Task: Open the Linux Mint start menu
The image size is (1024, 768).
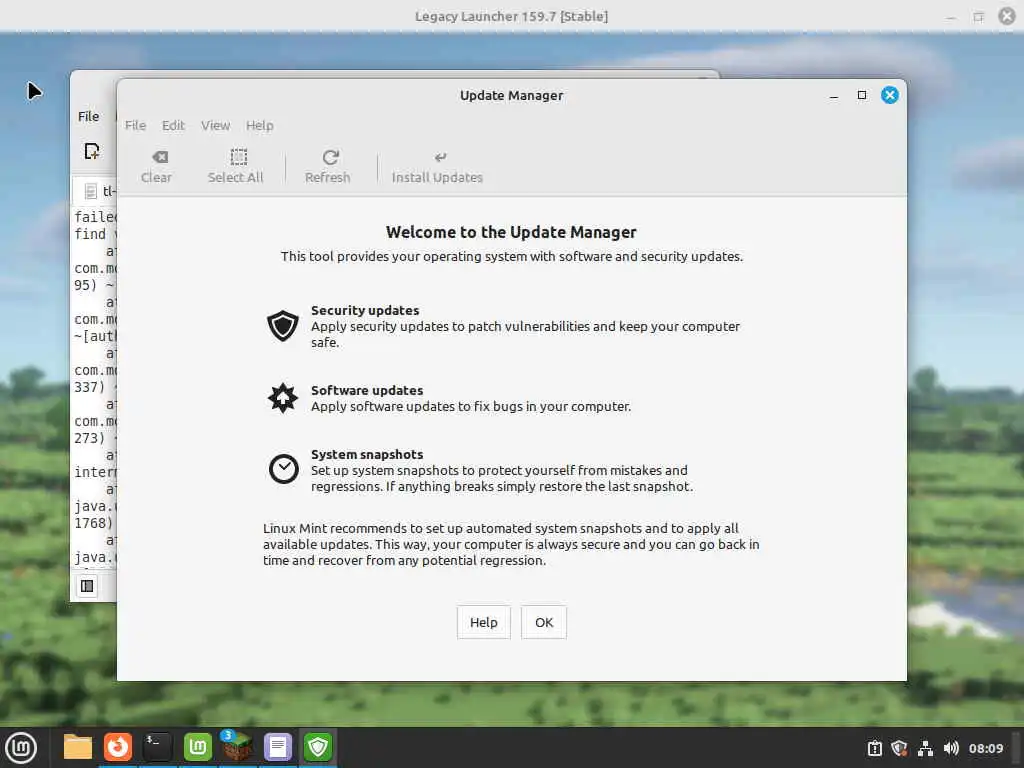Action: pos(21,748)
